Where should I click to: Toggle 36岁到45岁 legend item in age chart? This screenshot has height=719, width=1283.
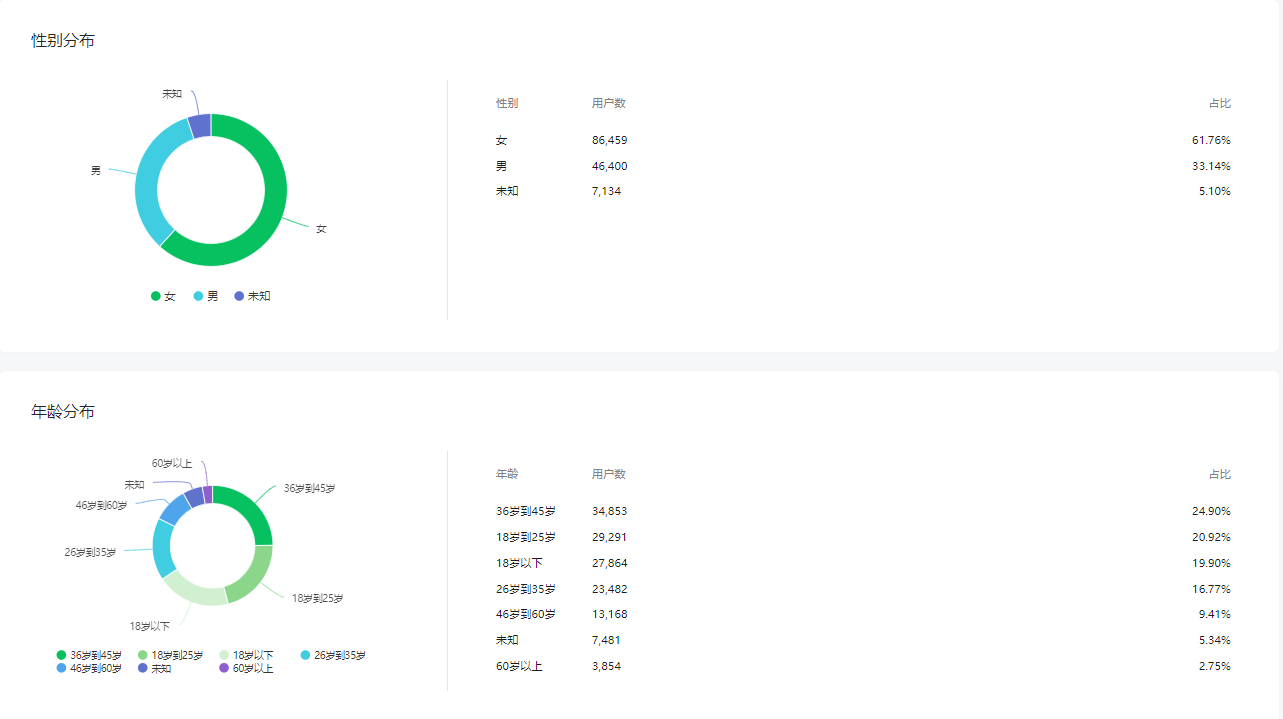(x=89, y=655)
